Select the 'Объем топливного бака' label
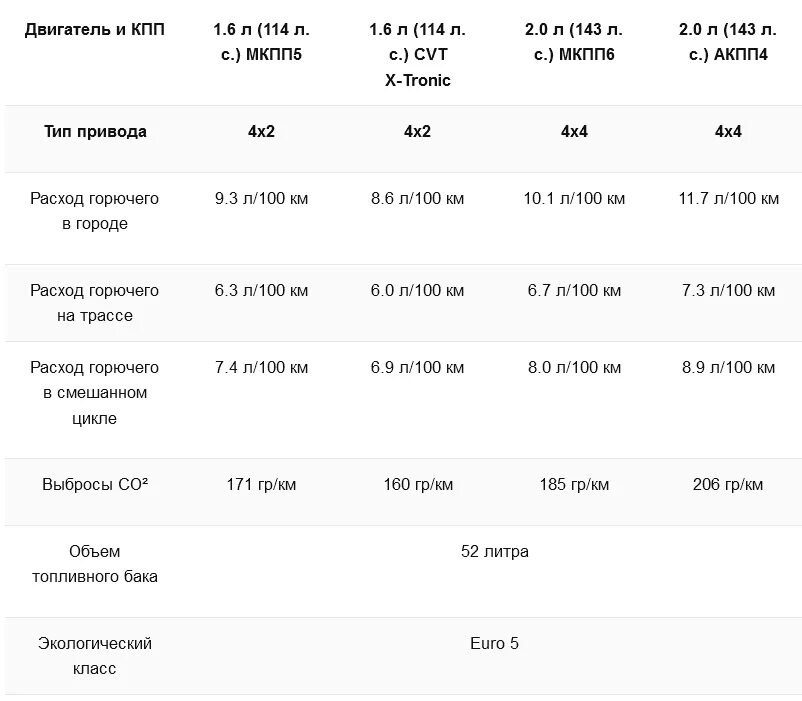This screenshot has height=701, width=802. tap(94, 564)
